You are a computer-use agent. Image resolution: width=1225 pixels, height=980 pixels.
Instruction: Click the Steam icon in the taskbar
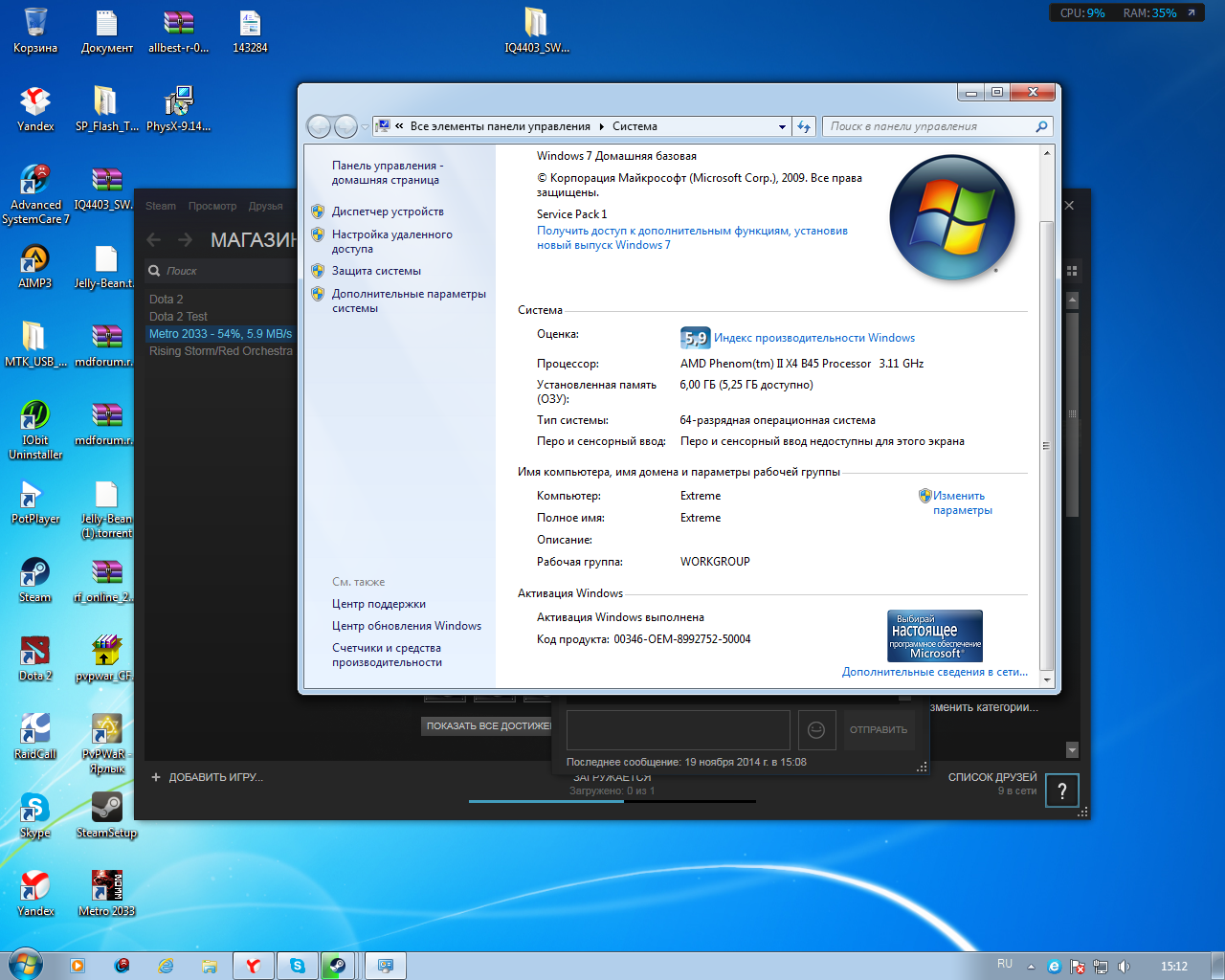[x=337, y=966]
